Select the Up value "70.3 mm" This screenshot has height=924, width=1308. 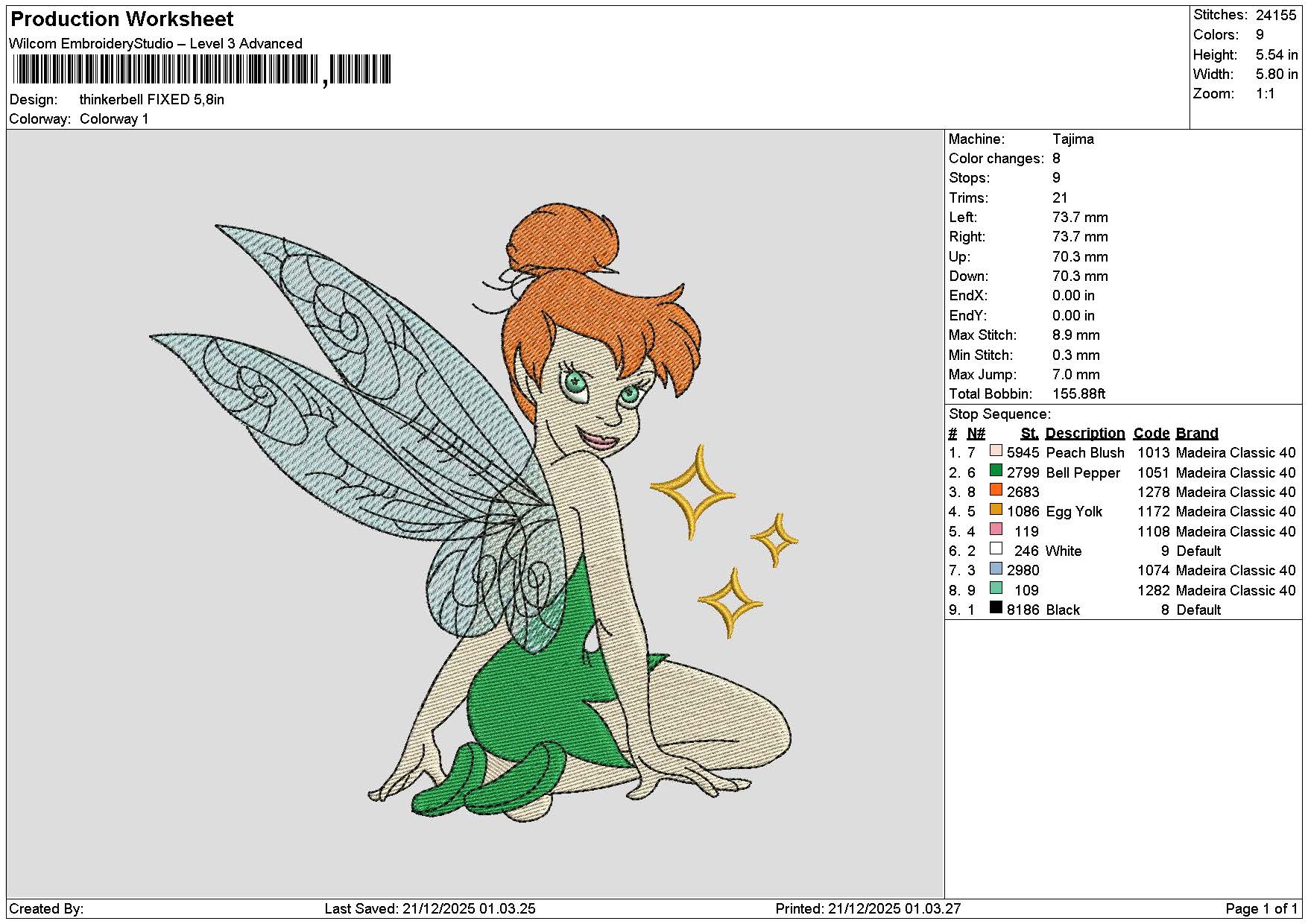1080,257
